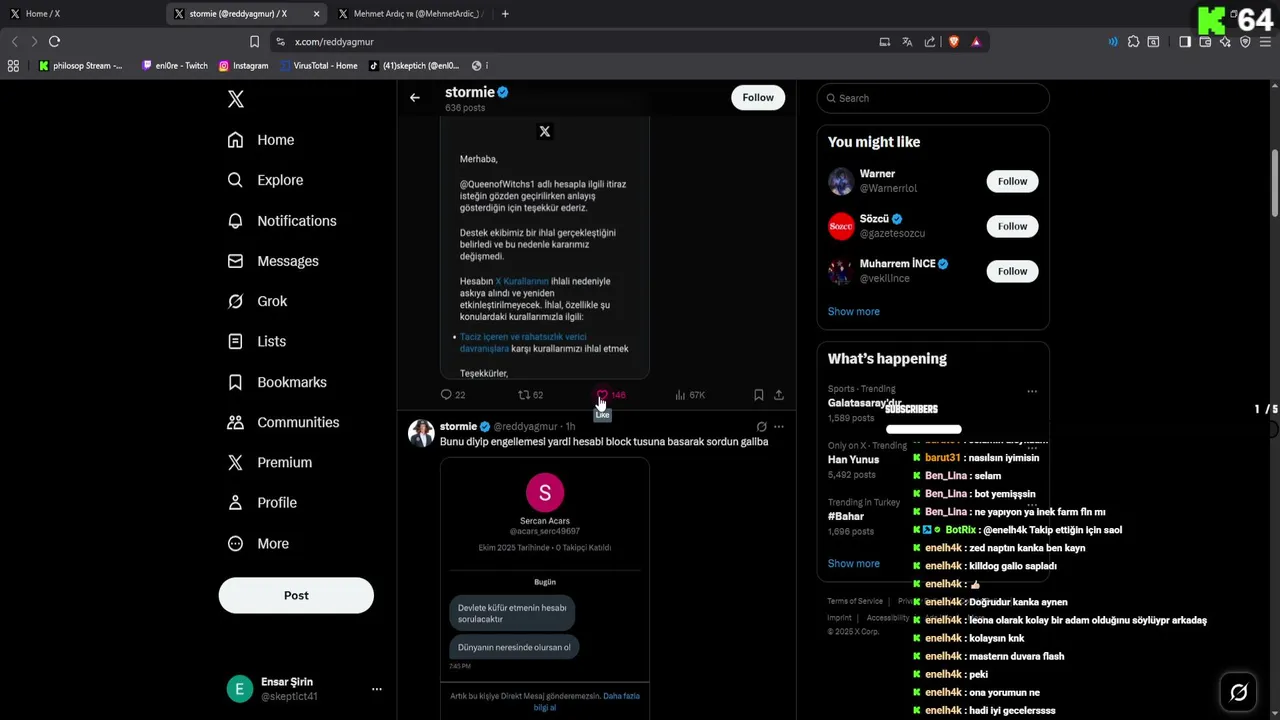Click the Terms of Service footer link

click(x=855, y=601)
